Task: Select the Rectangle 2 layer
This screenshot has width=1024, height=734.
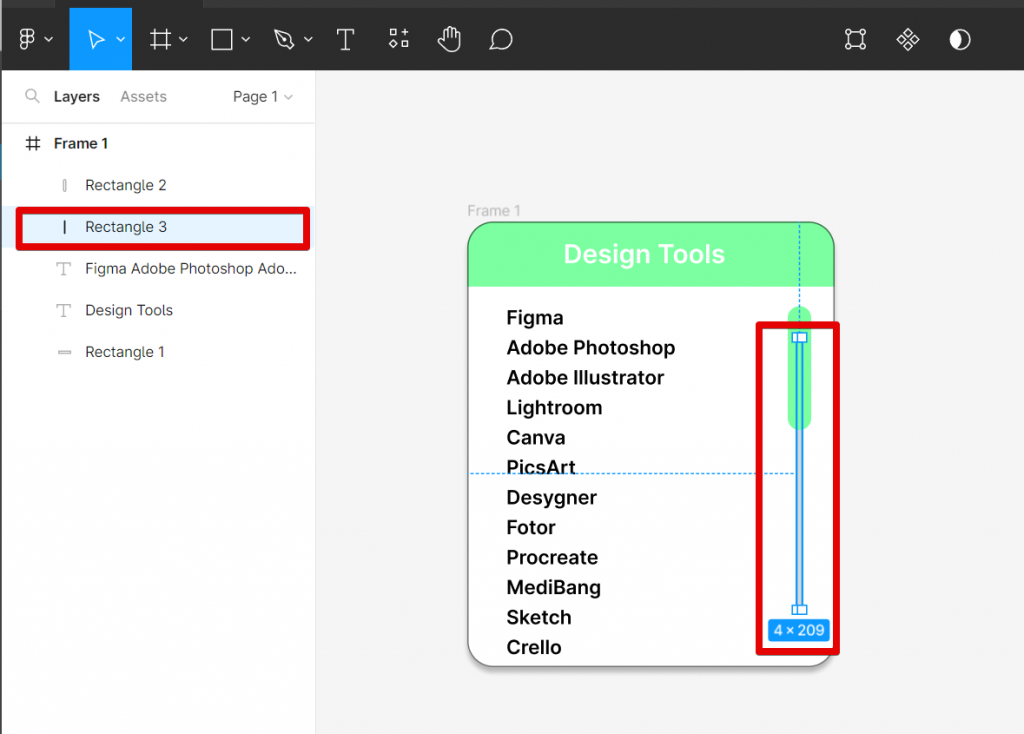Action: (126, 185)
